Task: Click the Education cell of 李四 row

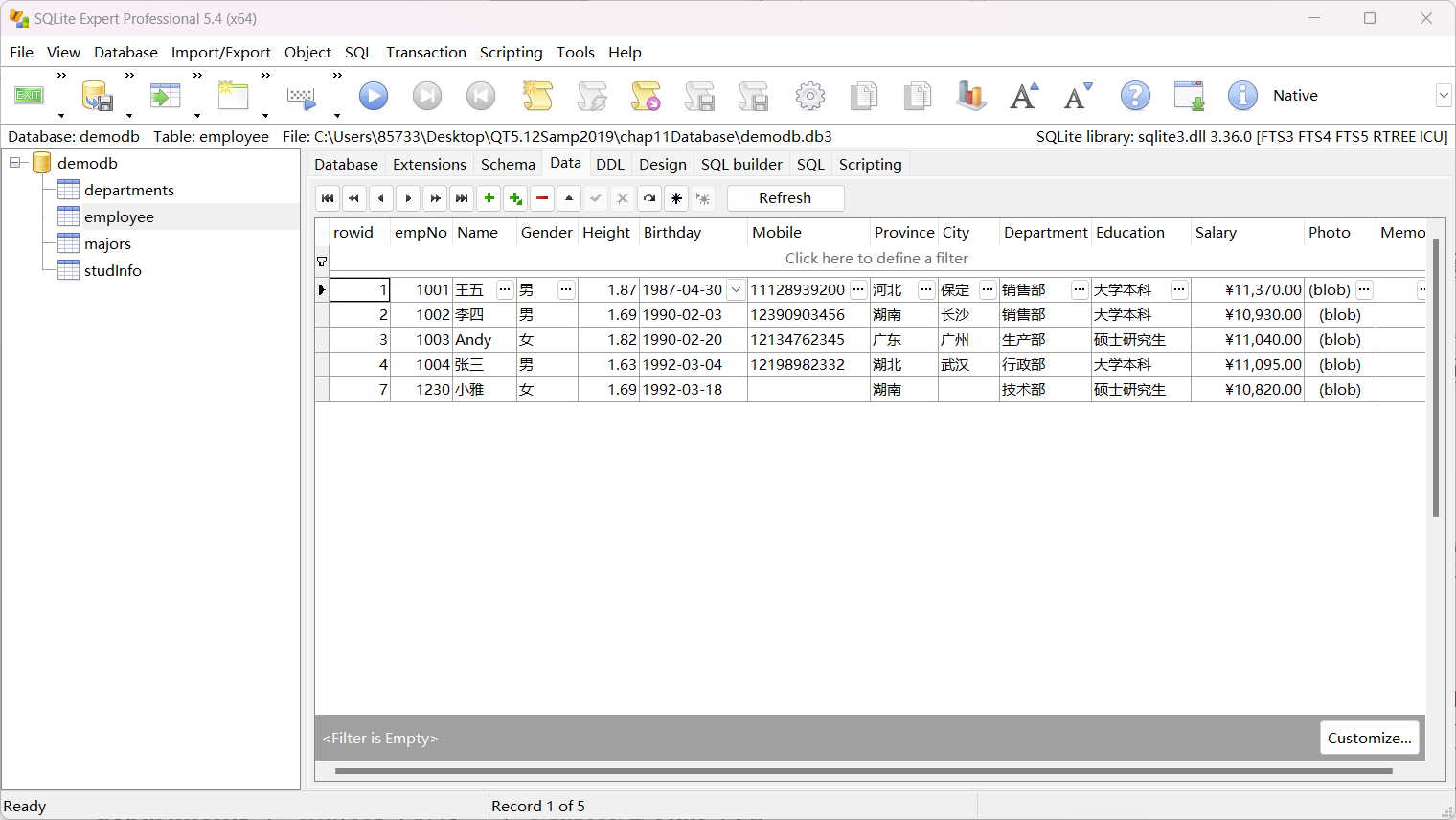Action: coord(1141,314)
